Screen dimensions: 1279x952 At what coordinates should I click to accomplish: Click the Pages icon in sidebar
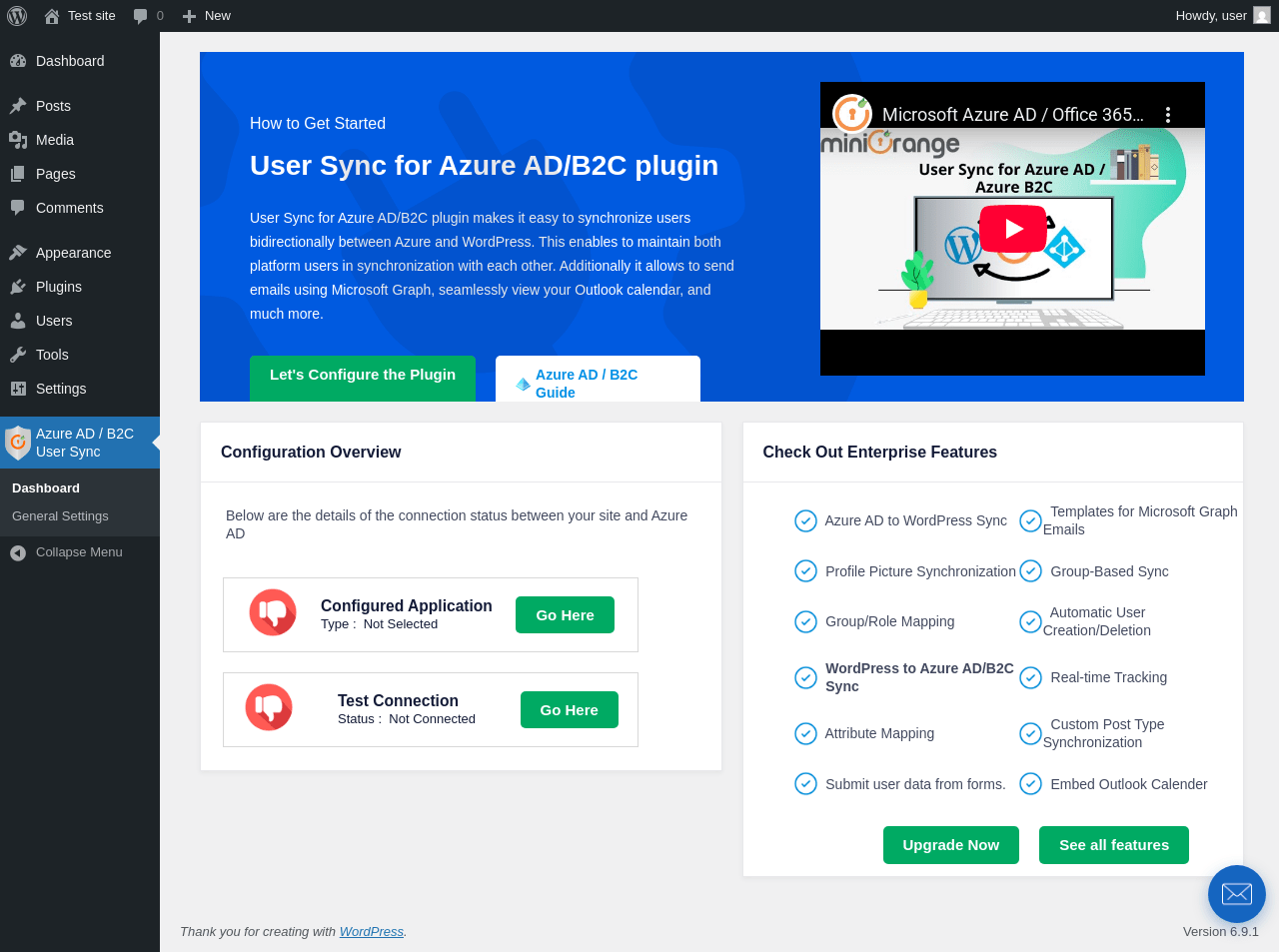click(x=18, y=174)
